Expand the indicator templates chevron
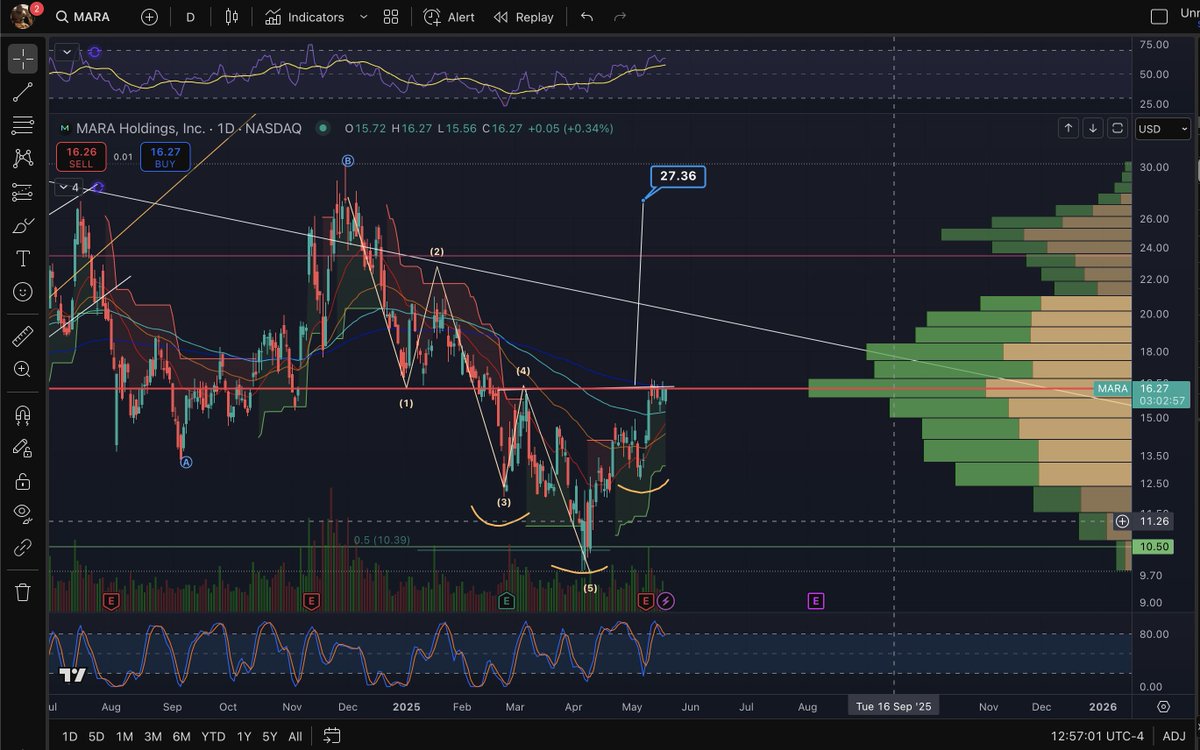 [363, 17]
